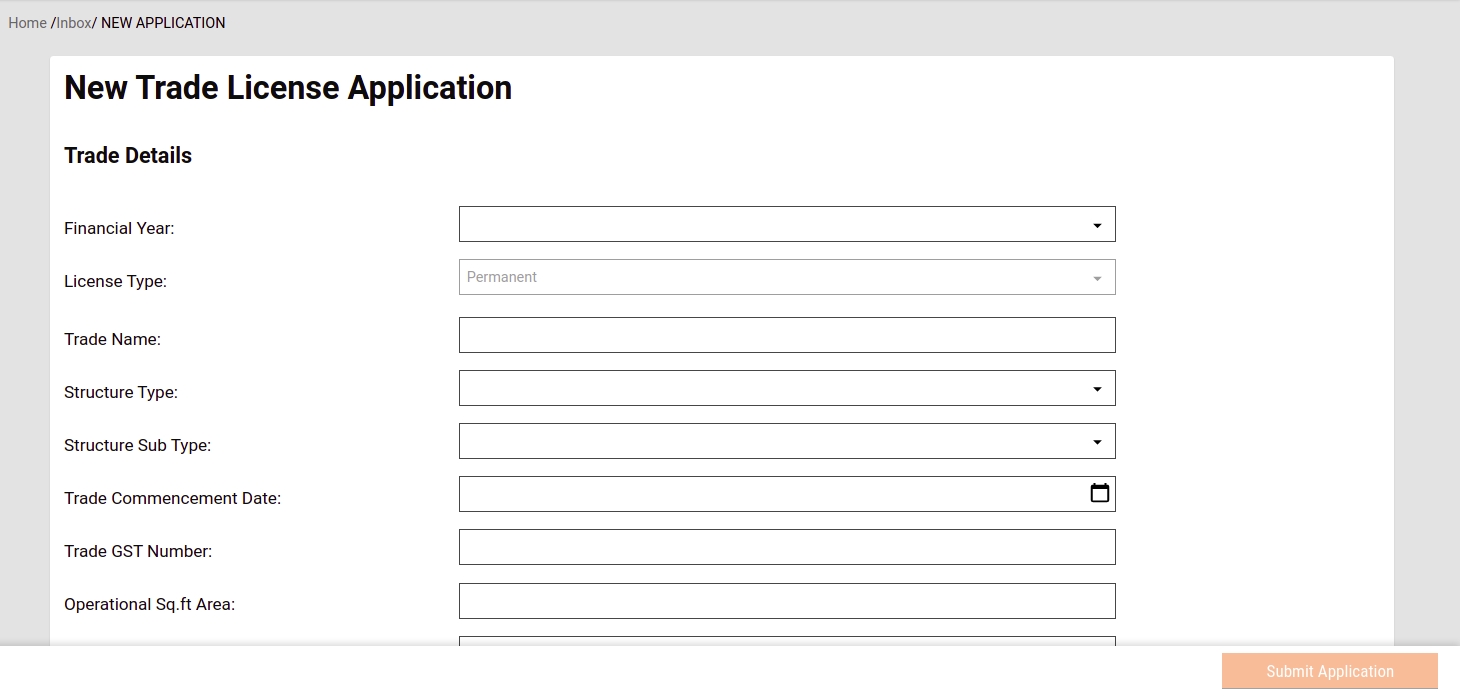The height and width of the screenshot is (696, 1460).
Task: Click the New Trade License Application title
Action: 288,88
